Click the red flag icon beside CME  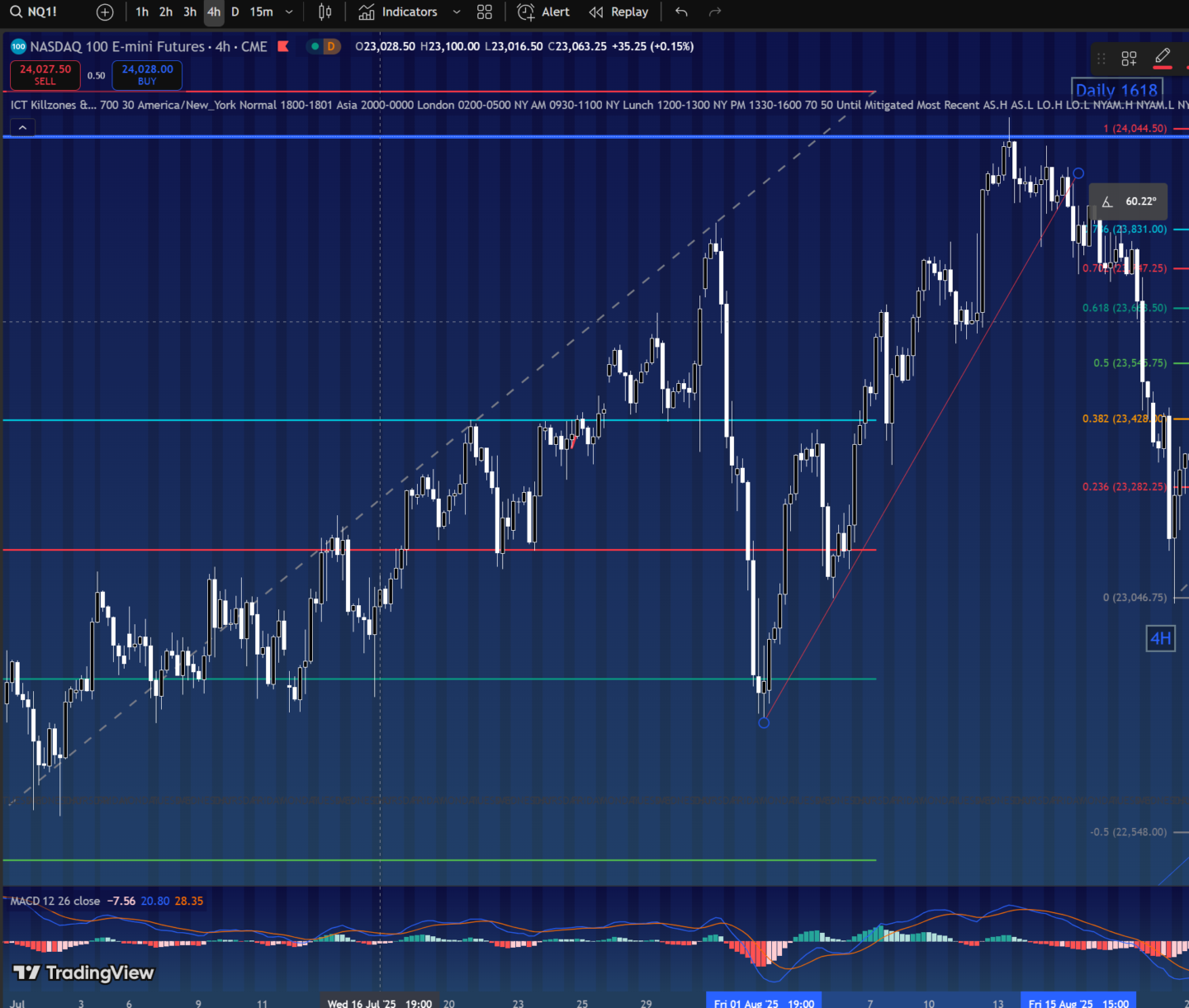click(x=283, y=46)
